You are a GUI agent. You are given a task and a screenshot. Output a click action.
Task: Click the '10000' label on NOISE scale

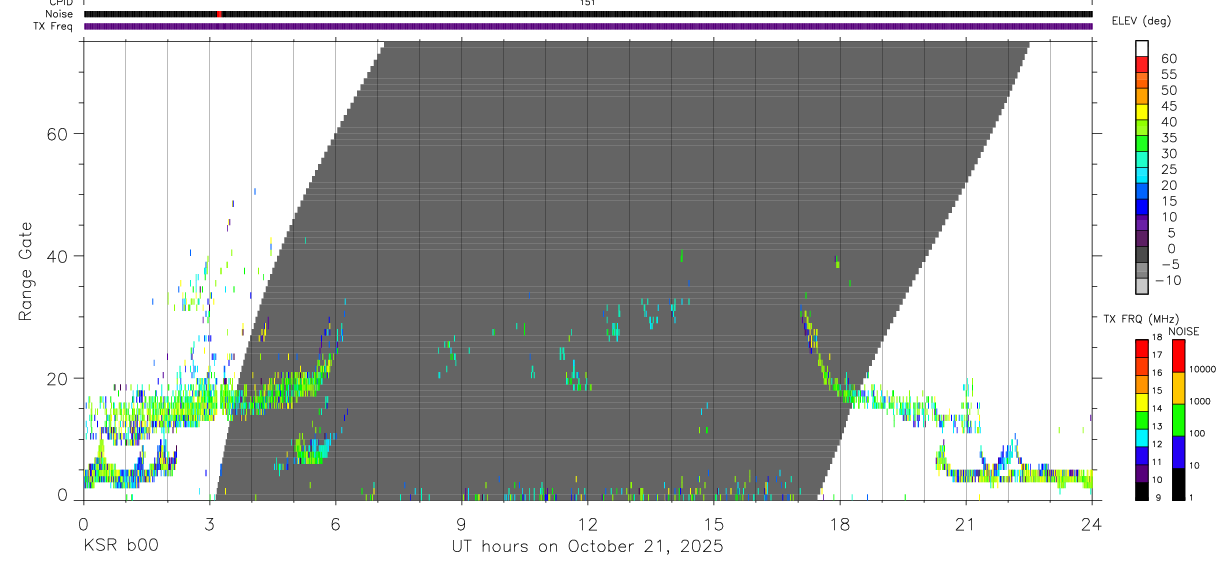[x=1203, y=369]
